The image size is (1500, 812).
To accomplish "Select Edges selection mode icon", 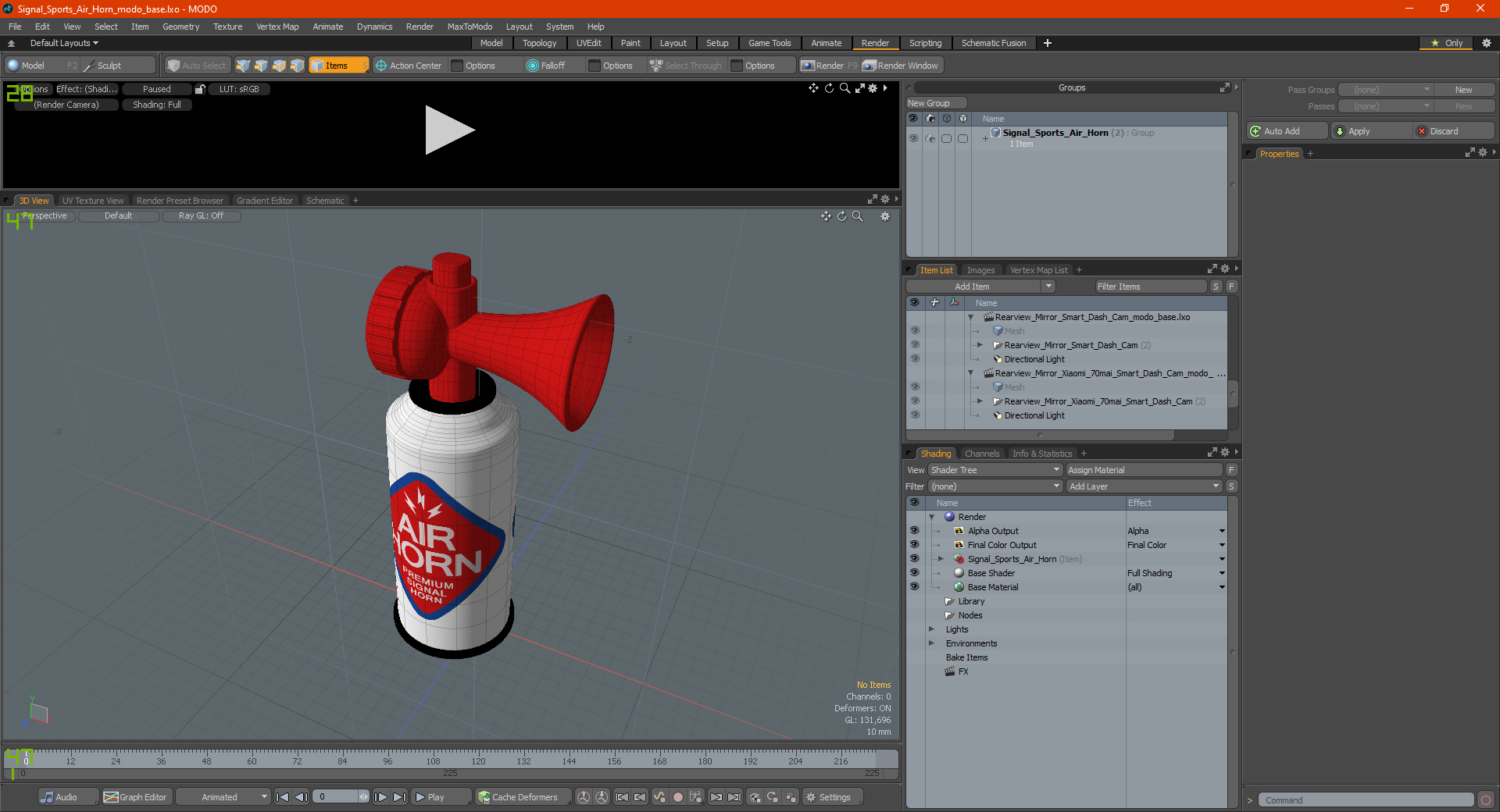I will (261, 66).
